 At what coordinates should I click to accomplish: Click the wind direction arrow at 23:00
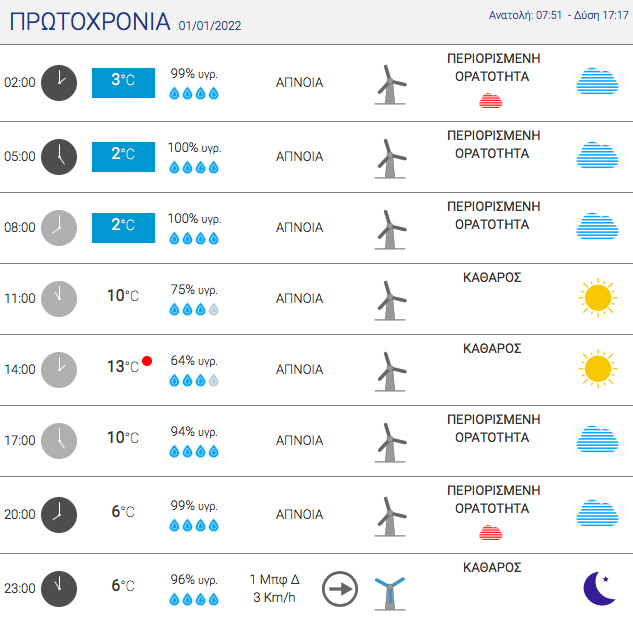340,589
